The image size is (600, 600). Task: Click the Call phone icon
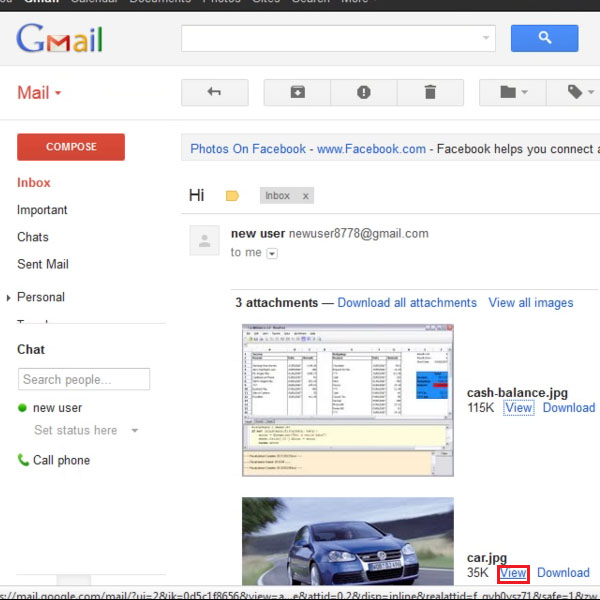click(23, 460)
